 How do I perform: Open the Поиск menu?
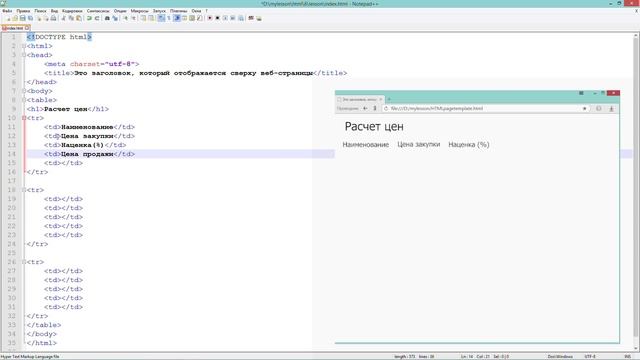pos(40,11)
